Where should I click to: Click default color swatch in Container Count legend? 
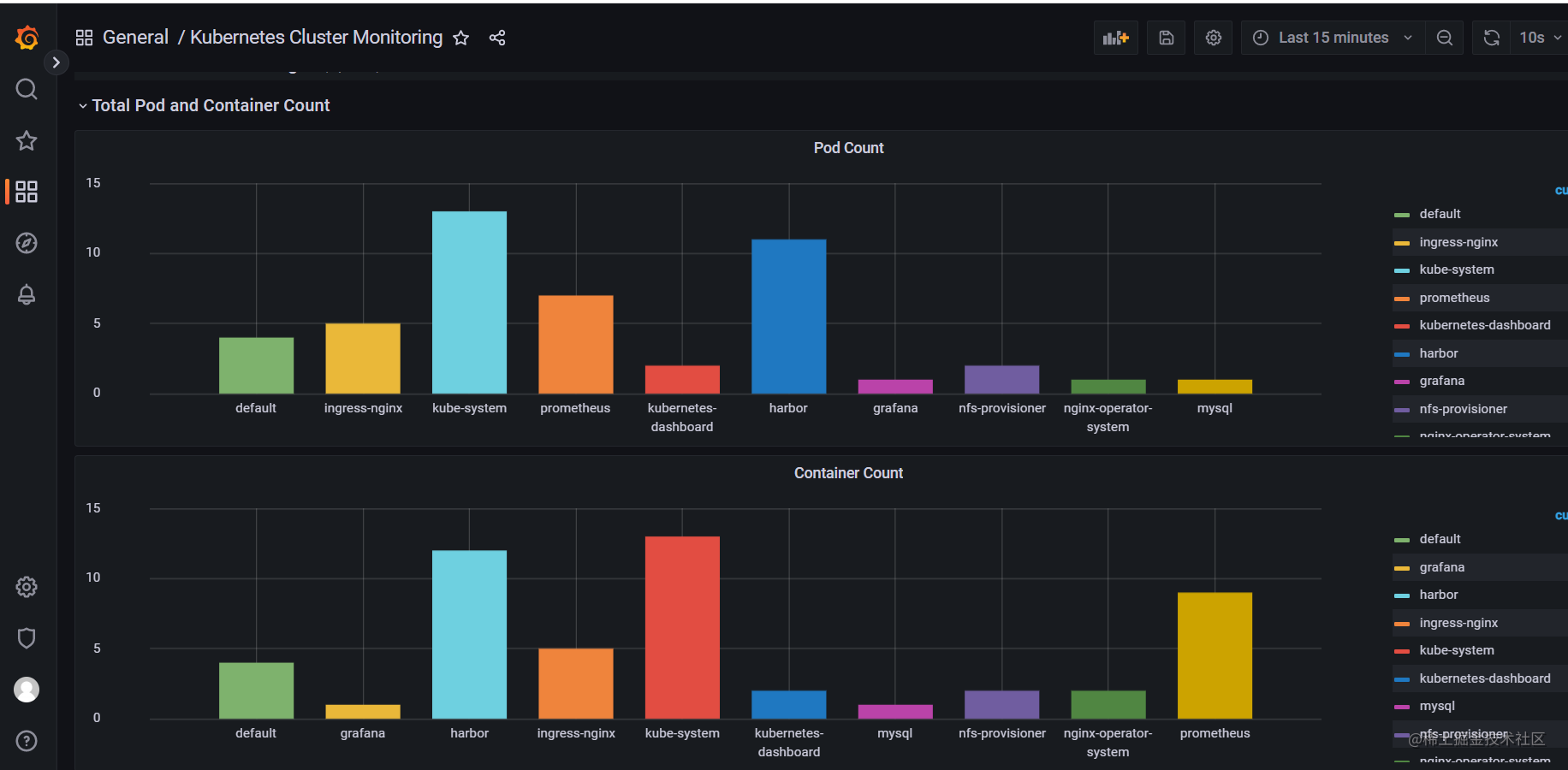(1402, 540)
